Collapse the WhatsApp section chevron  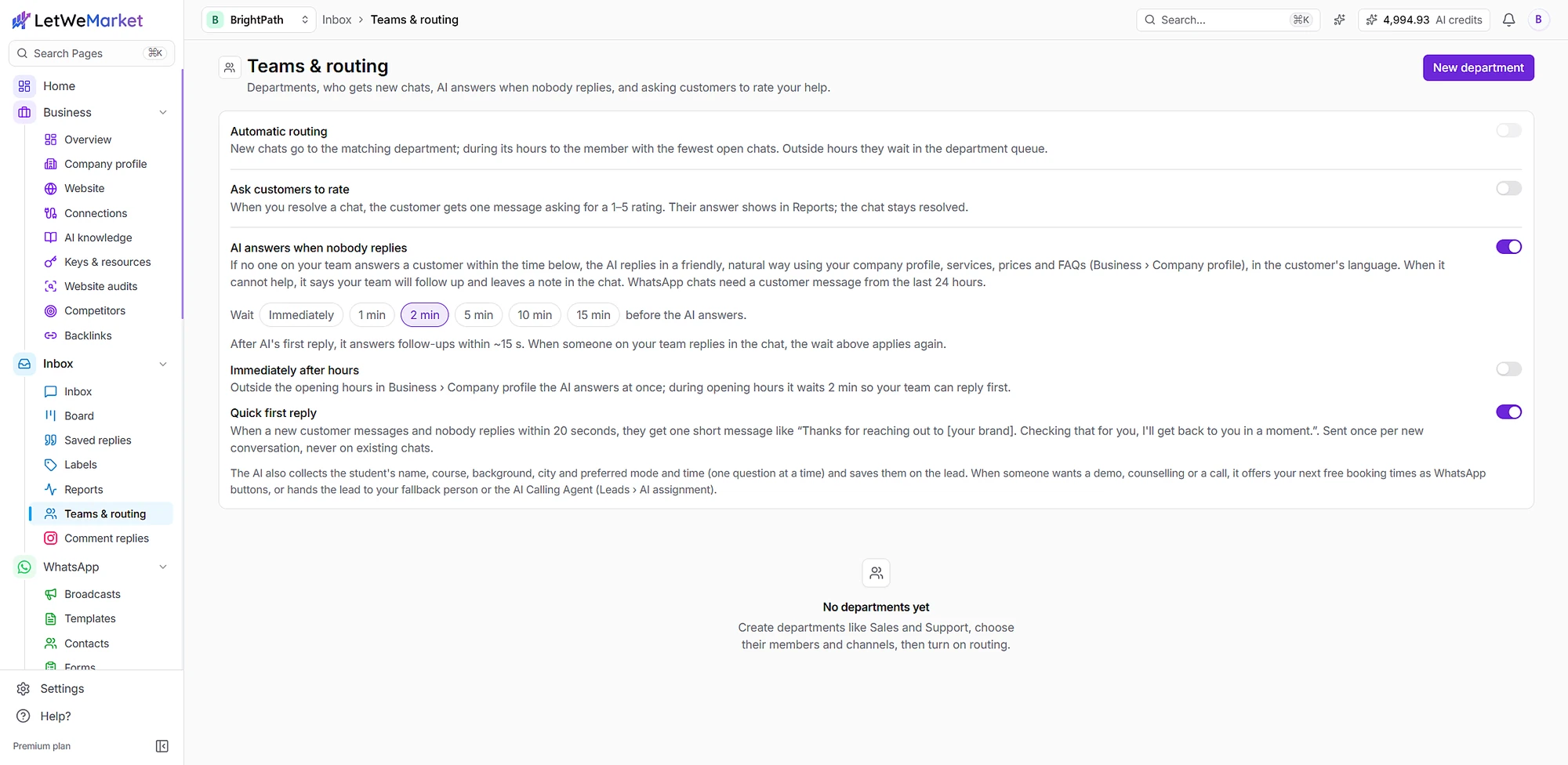point(163,567)
